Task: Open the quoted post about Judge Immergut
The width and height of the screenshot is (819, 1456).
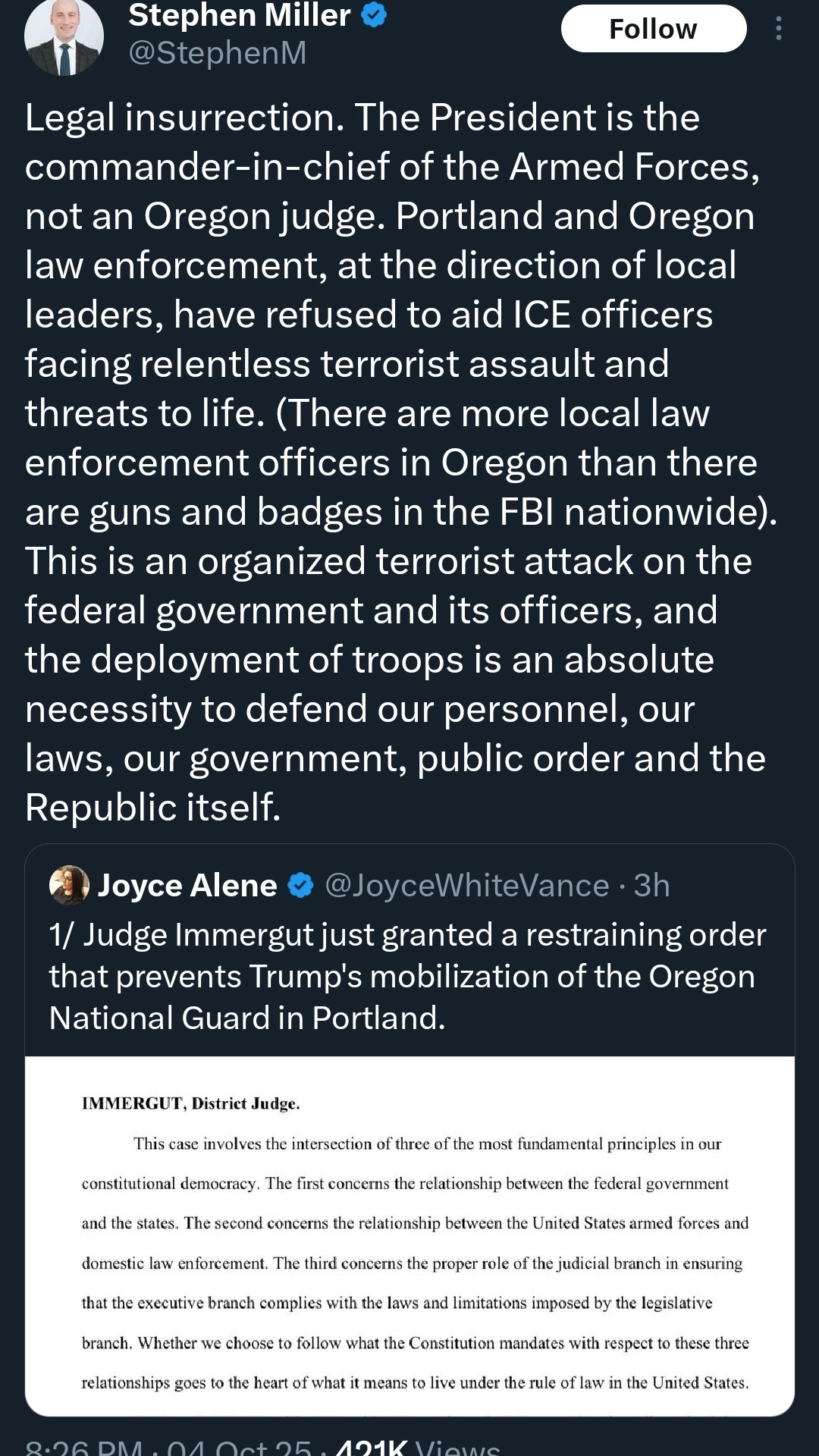Action: [408, 976]
